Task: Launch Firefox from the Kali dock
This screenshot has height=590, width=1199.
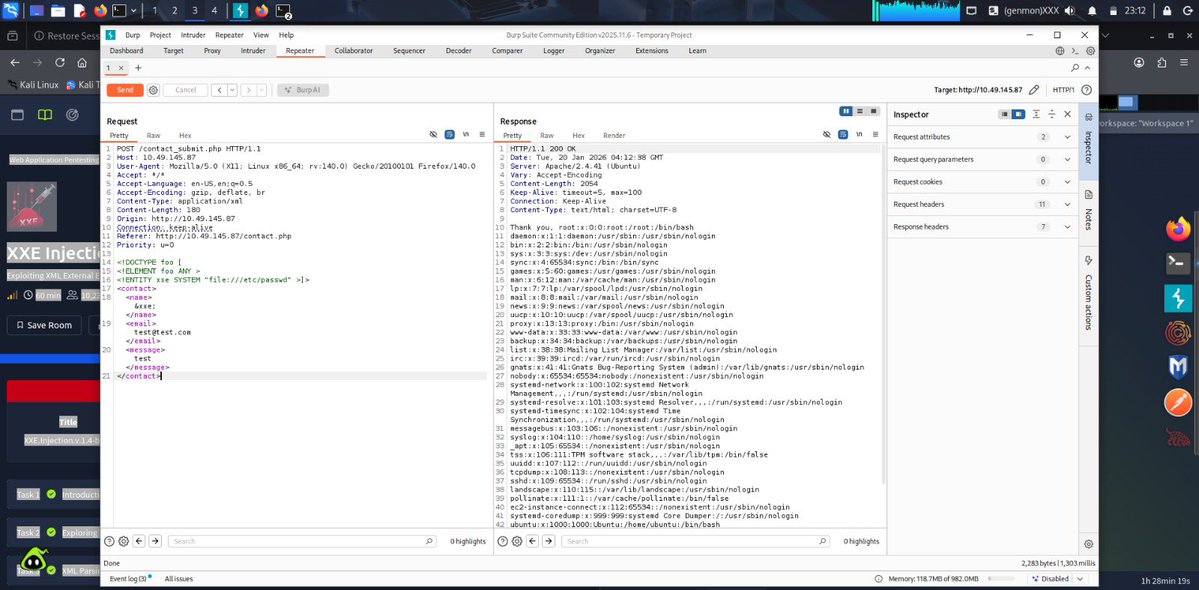Action: (x=1178, y=229)
